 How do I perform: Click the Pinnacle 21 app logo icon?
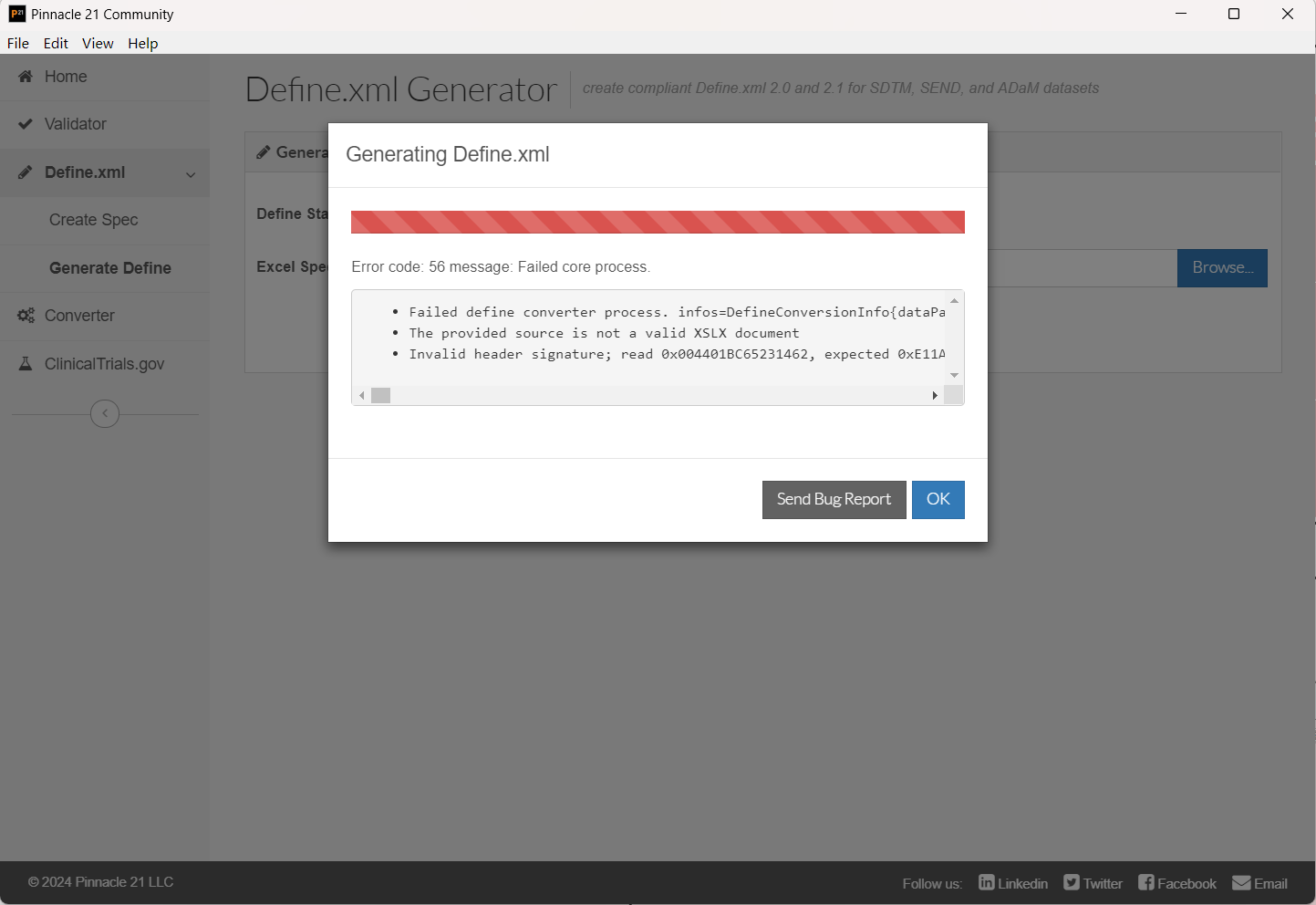point(17,14)
